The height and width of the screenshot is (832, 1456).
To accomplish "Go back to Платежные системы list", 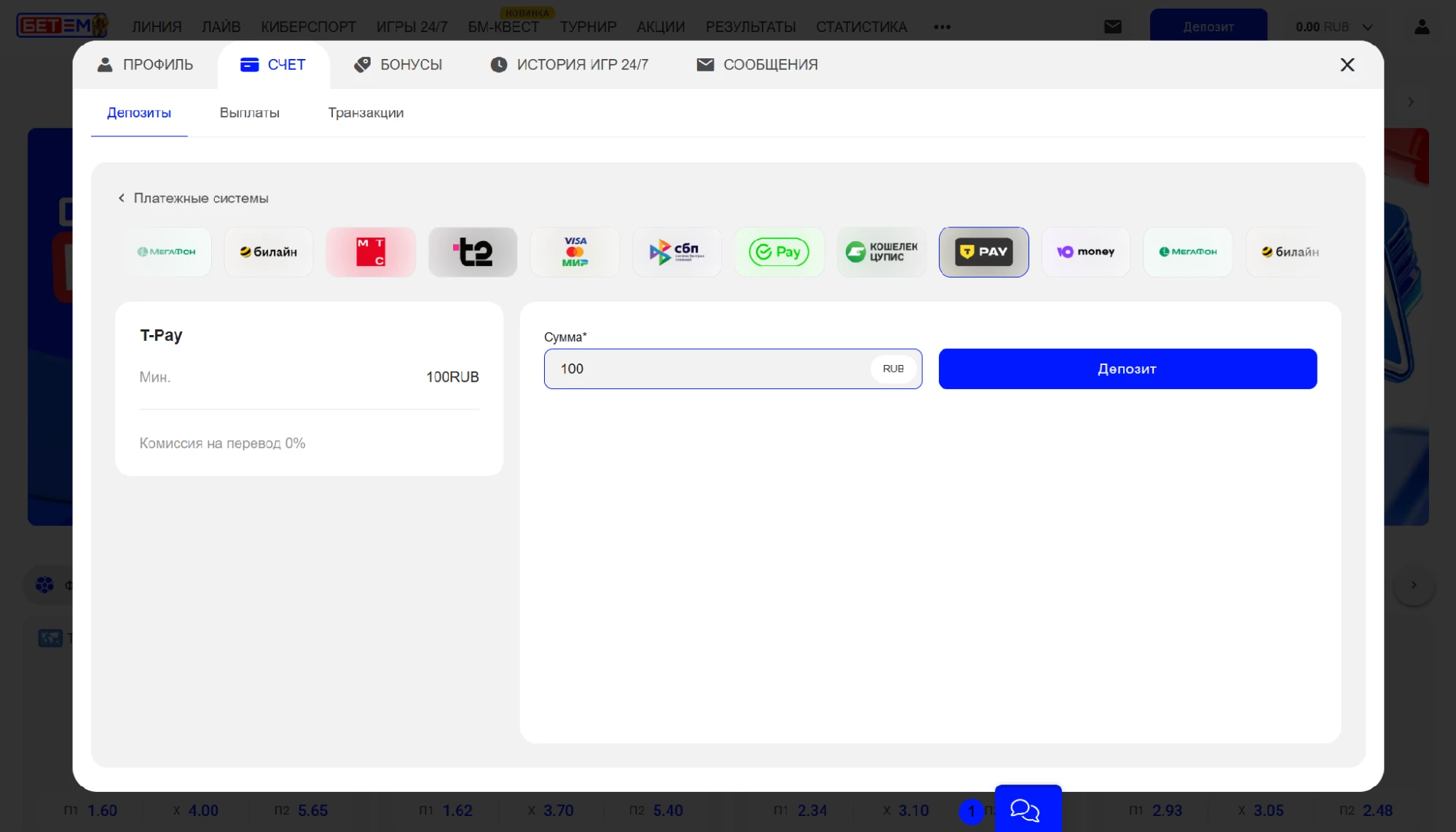I will pos(193,198).
